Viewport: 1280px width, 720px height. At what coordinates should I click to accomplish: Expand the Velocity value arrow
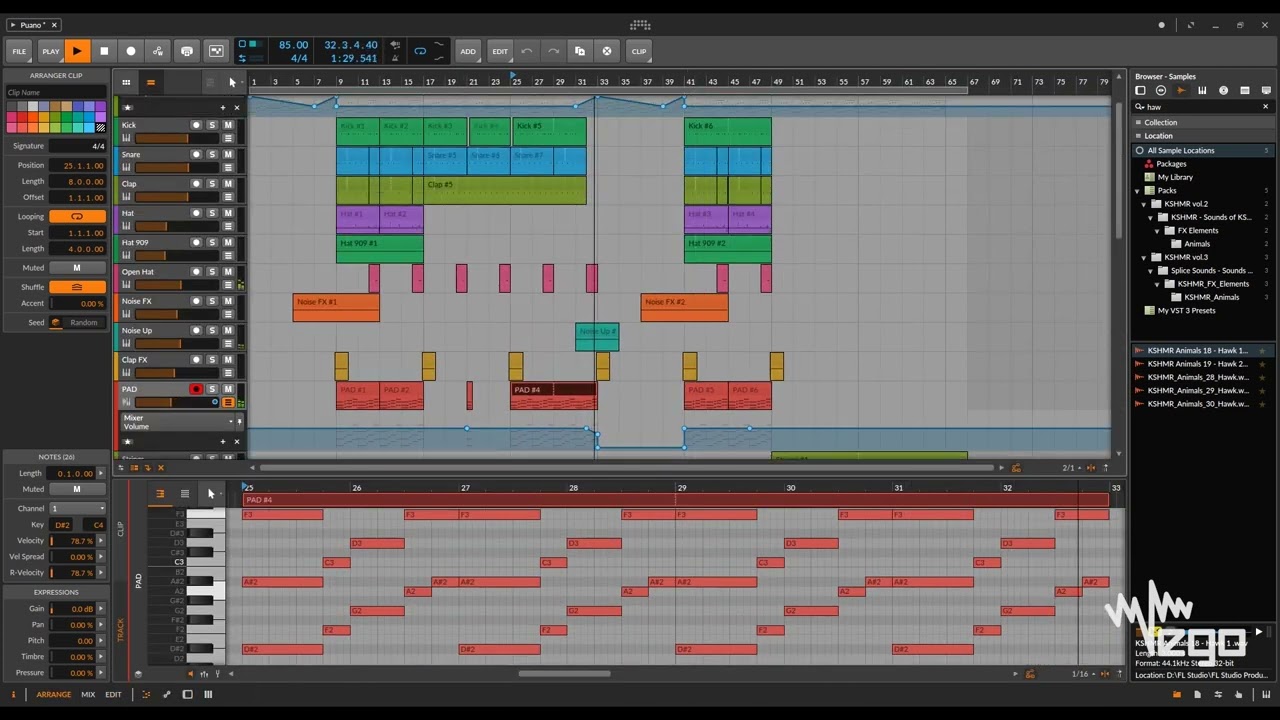[x=101, y=541]
